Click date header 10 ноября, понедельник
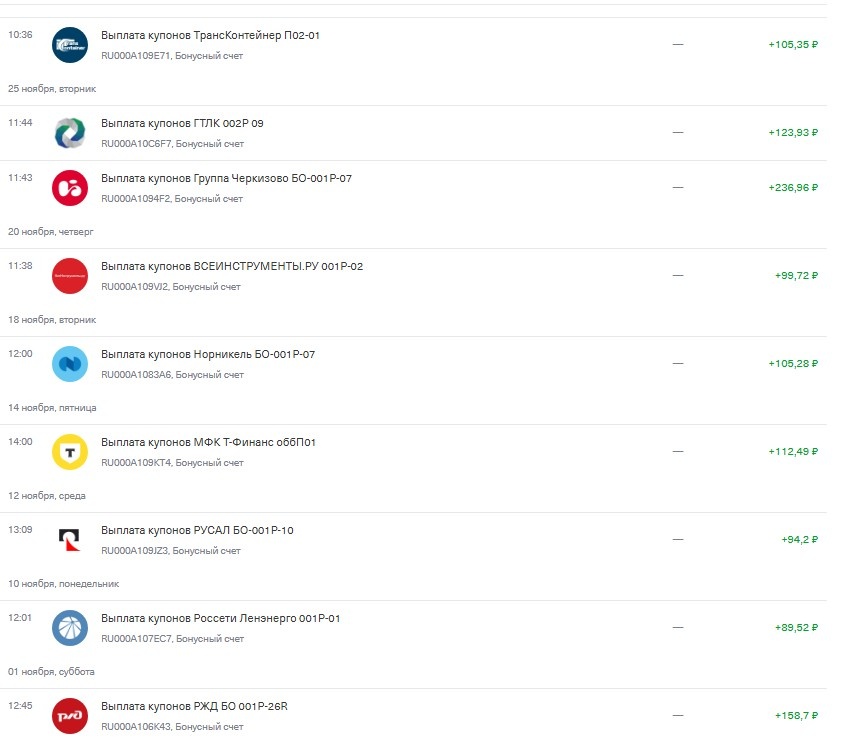The width and height of the screenshot is (841, 742). 63,584
